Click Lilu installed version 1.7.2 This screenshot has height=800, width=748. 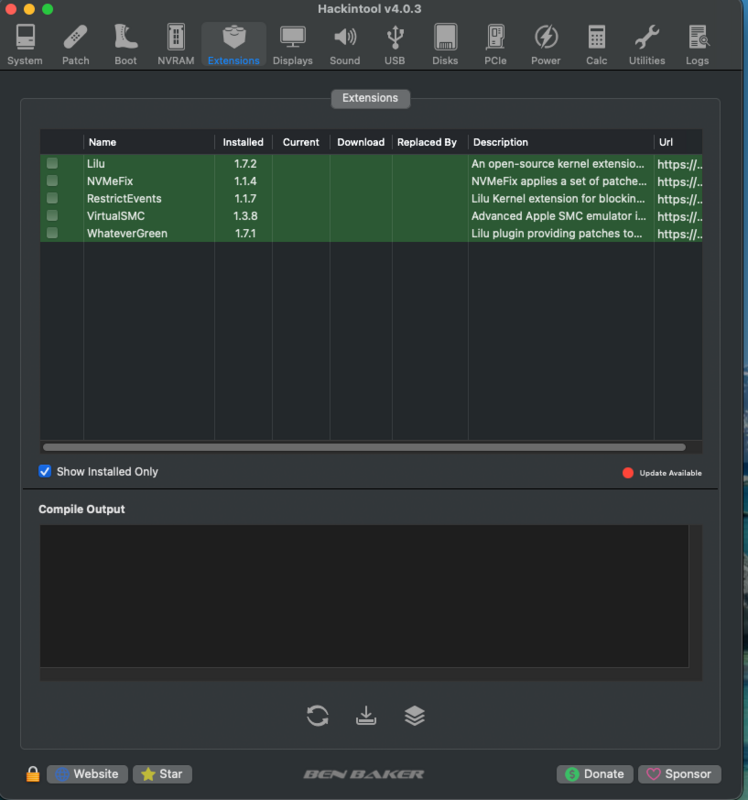coord(245,164)
